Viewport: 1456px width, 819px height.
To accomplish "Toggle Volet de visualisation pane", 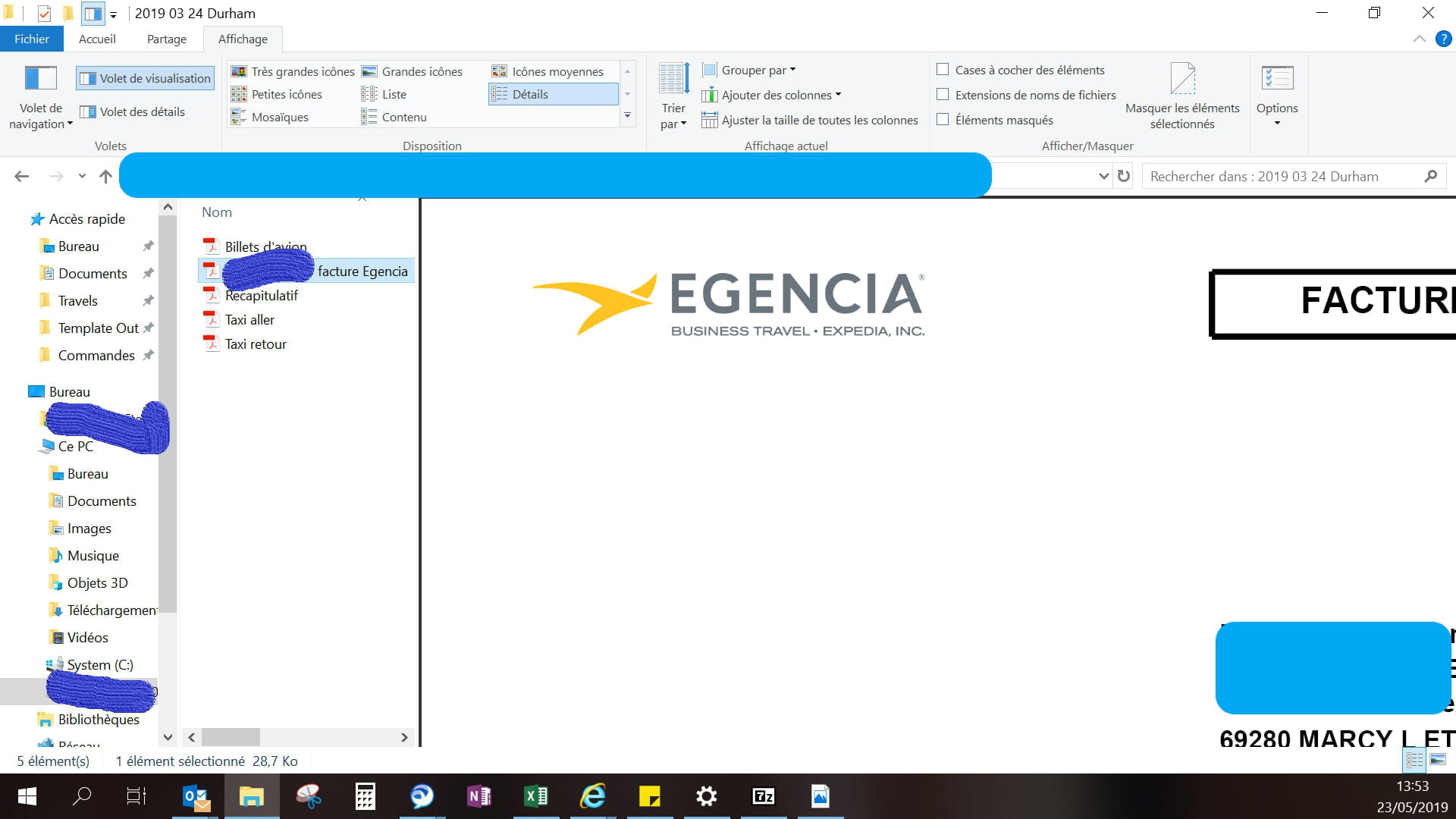I will [145, 78].
